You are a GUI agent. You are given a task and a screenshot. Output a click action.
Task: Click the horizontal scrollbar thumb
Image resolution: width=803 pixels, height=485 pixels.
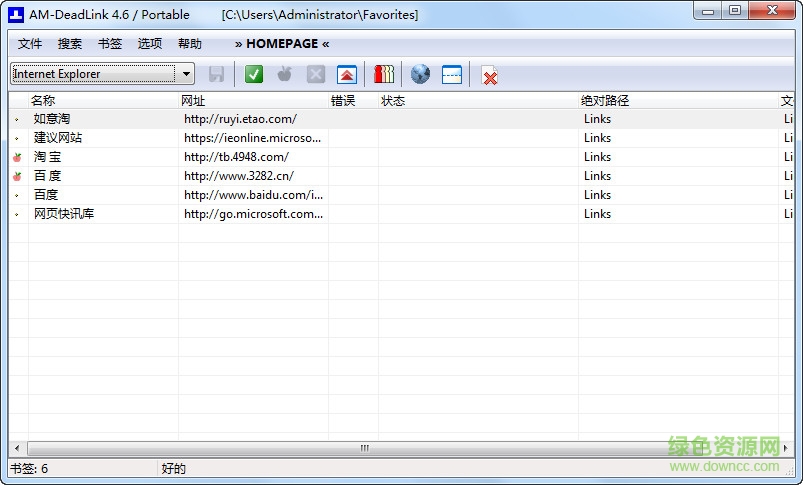click(x=365, y=448)
